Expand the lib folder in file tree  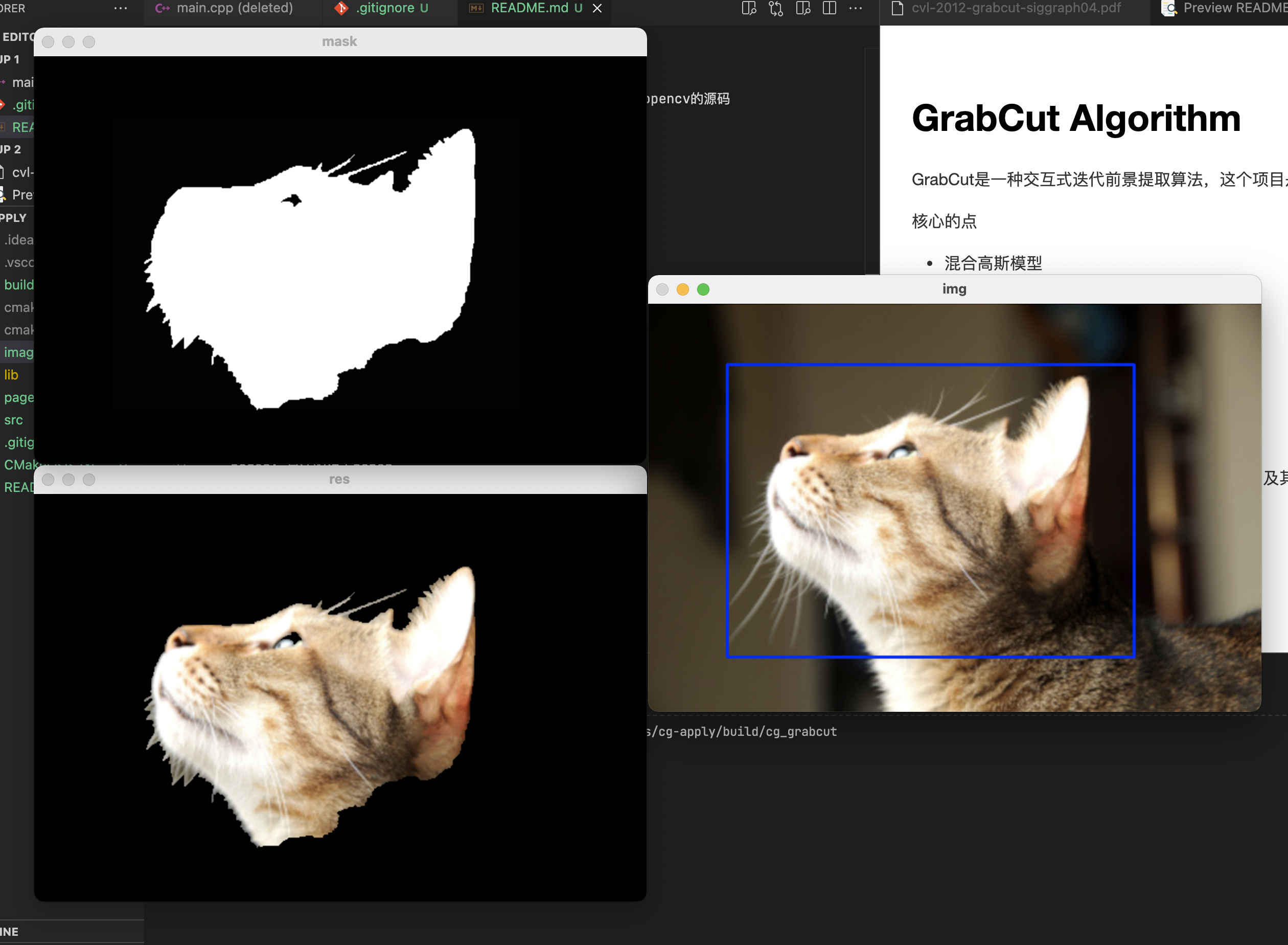[x=11, y=375]
